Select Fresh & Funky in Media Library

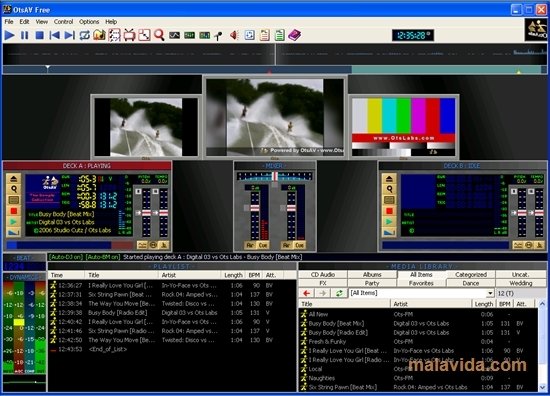(418, 342)
